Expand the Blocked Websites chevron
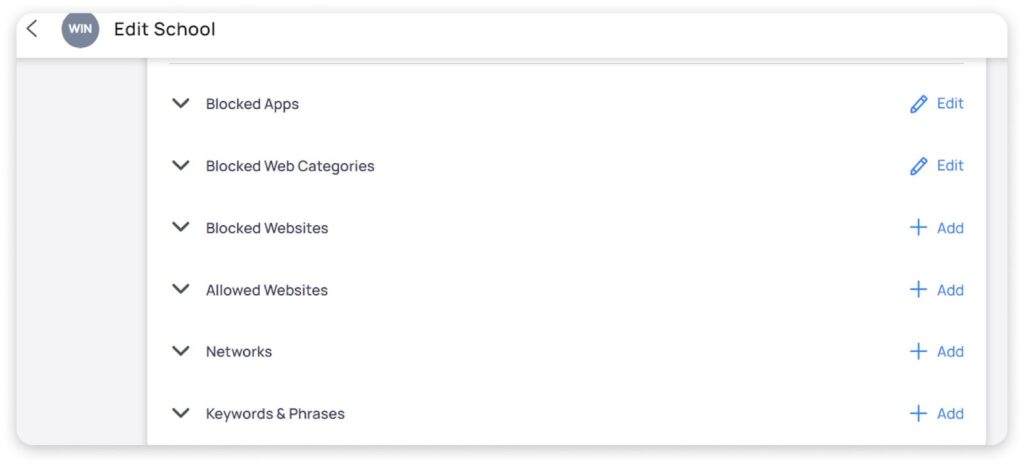The image size is (1024, 465). pyautogui.click(x=181, y=228)
